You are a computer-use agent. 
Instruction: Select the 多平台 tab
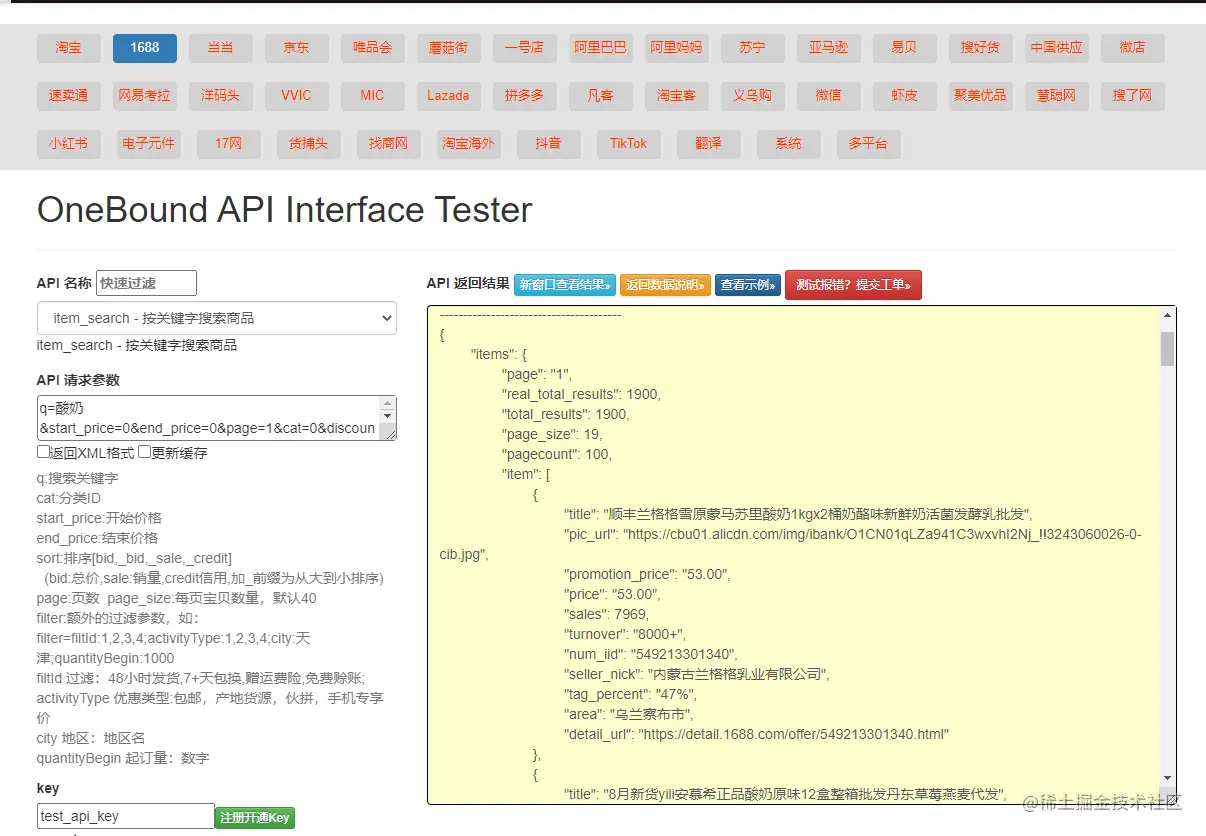(869, 144)
